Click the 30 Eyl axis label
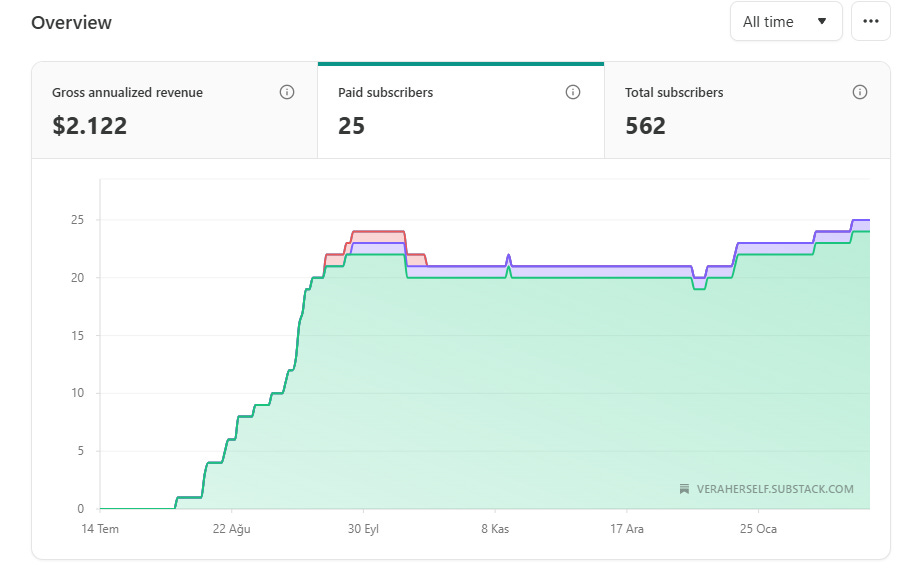Image resolution: width=924 pixels, height=578 pixels. pyautogui.click(x=363, y=529)
